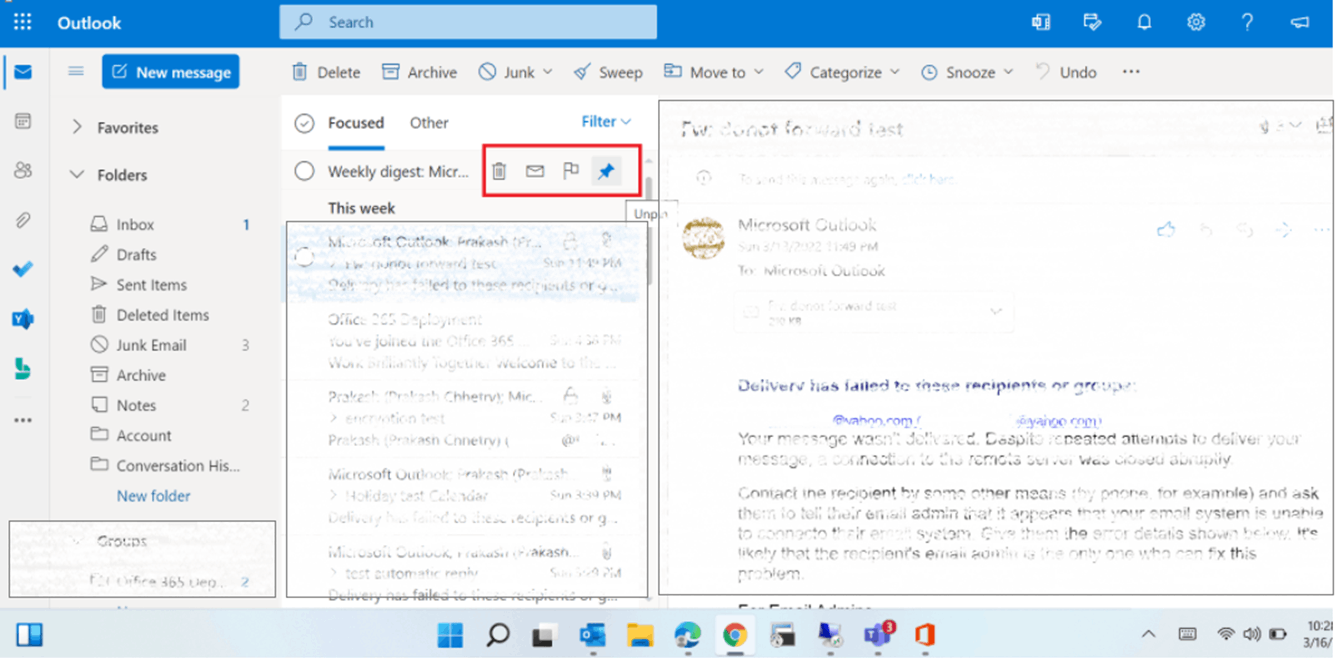Viewport: 1339px width, 659px height.
Task: Collapse the Folders section
Action: click(x=77, y=174)
